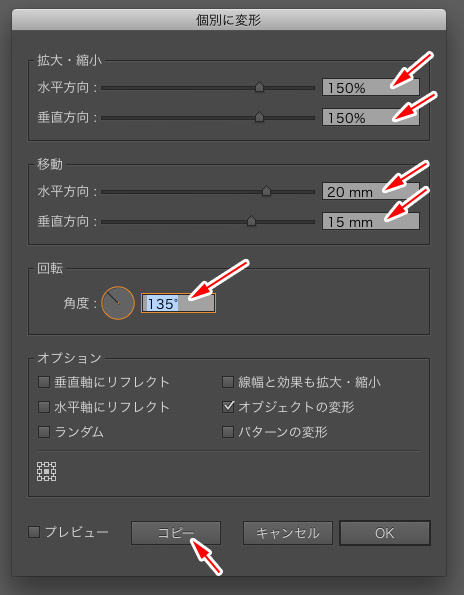Screen dimensions: 464x595
Task: Click the 拡大・縮小 section heading
Action: click(x=69, y=60)
